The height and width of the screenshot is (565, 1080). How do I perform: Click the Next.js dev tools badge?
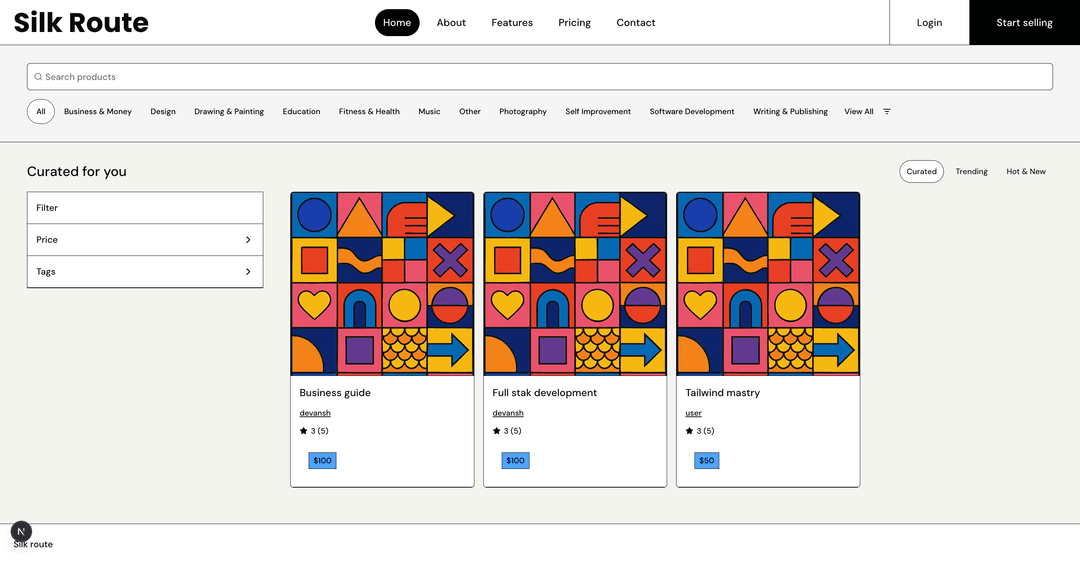21,532
